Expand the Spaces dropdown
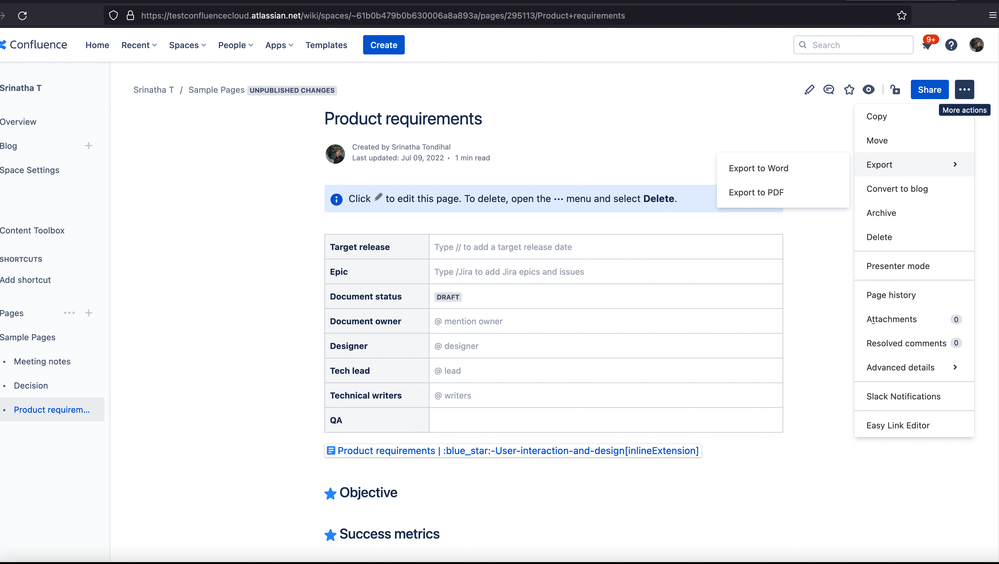999x564 pixels. click(x=187, y=45)
